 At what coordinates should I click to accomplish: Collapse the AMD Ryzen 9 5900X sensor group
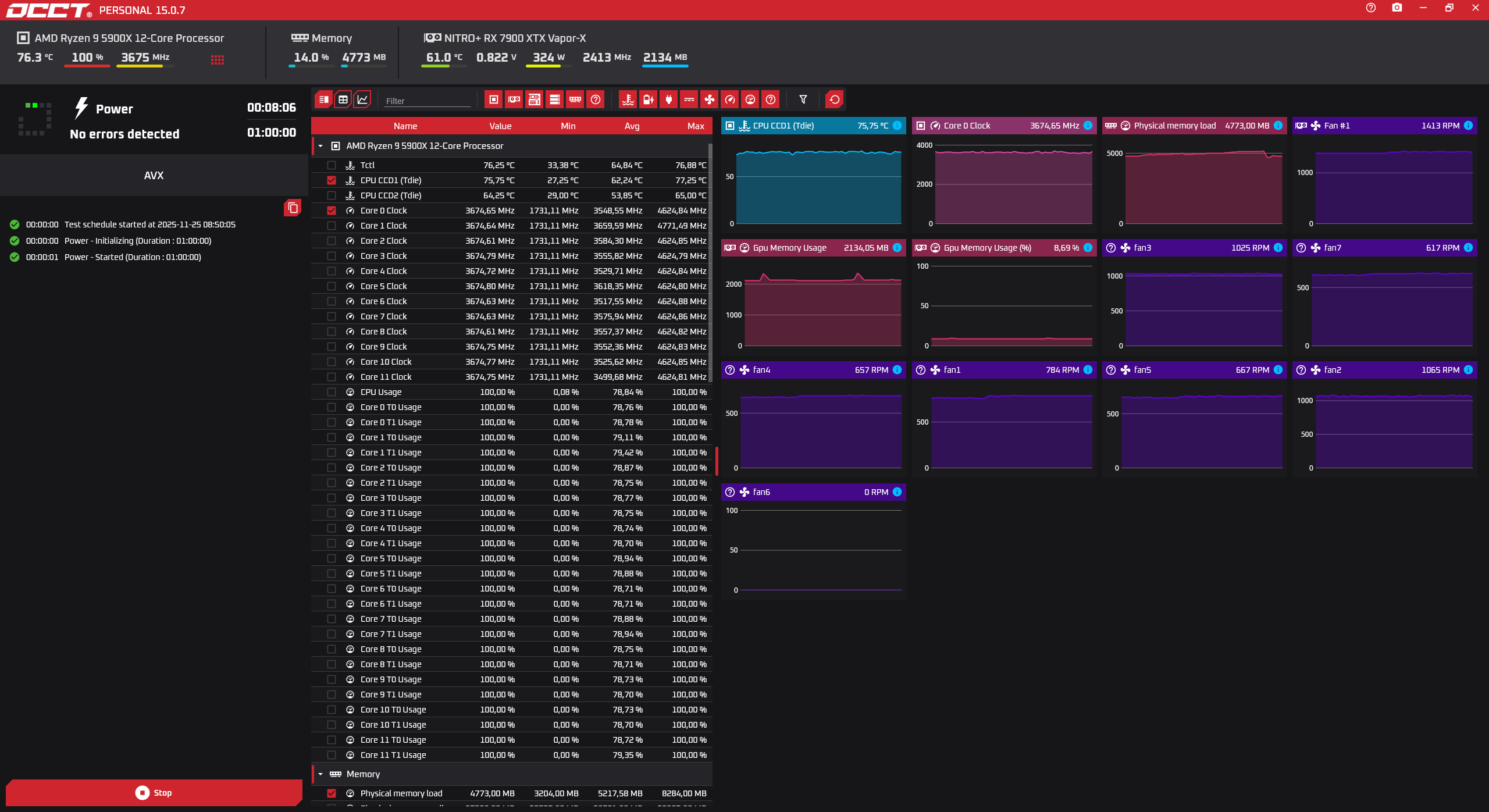pyautogui.click(x=320, y=146)
